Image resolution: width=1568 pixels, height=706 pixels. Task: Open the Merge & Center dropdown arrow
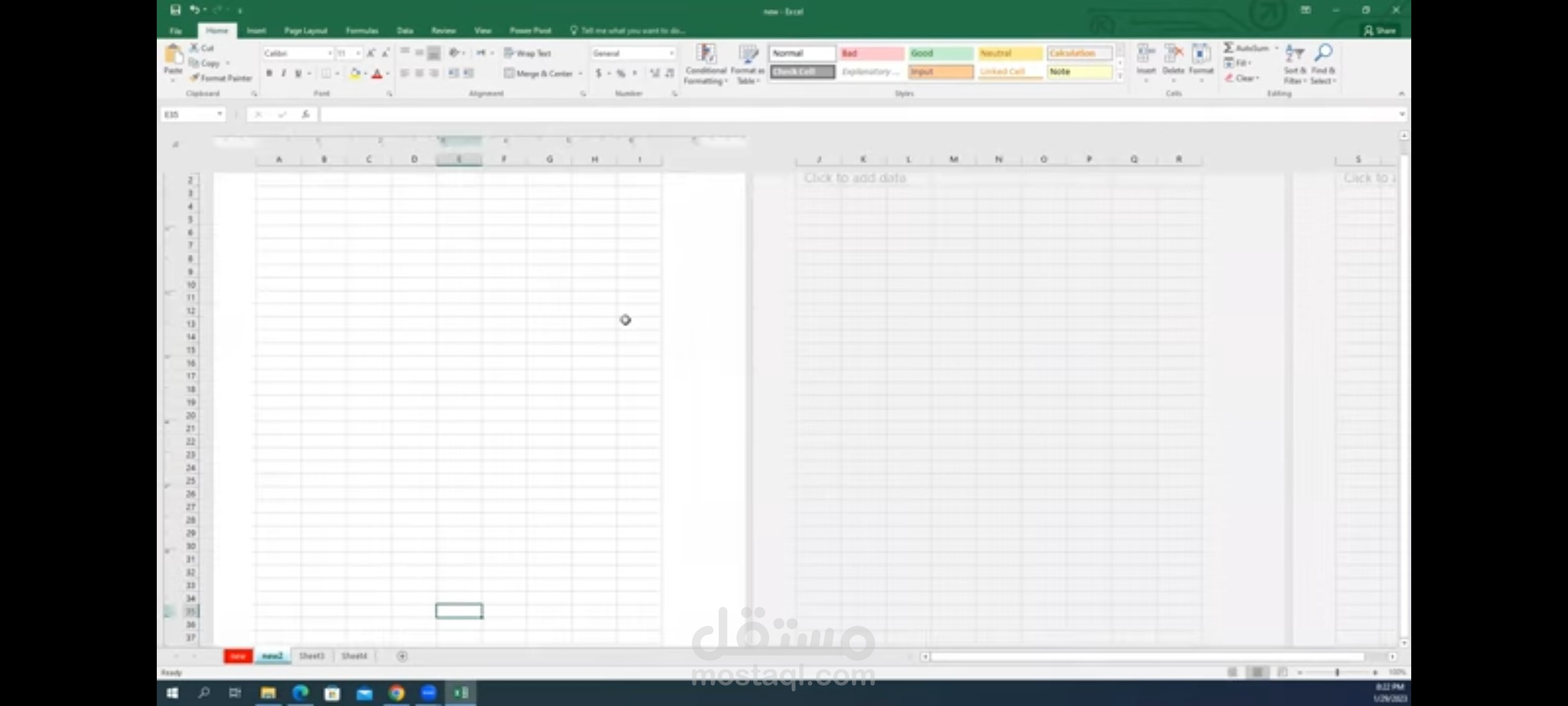(580, 74)
